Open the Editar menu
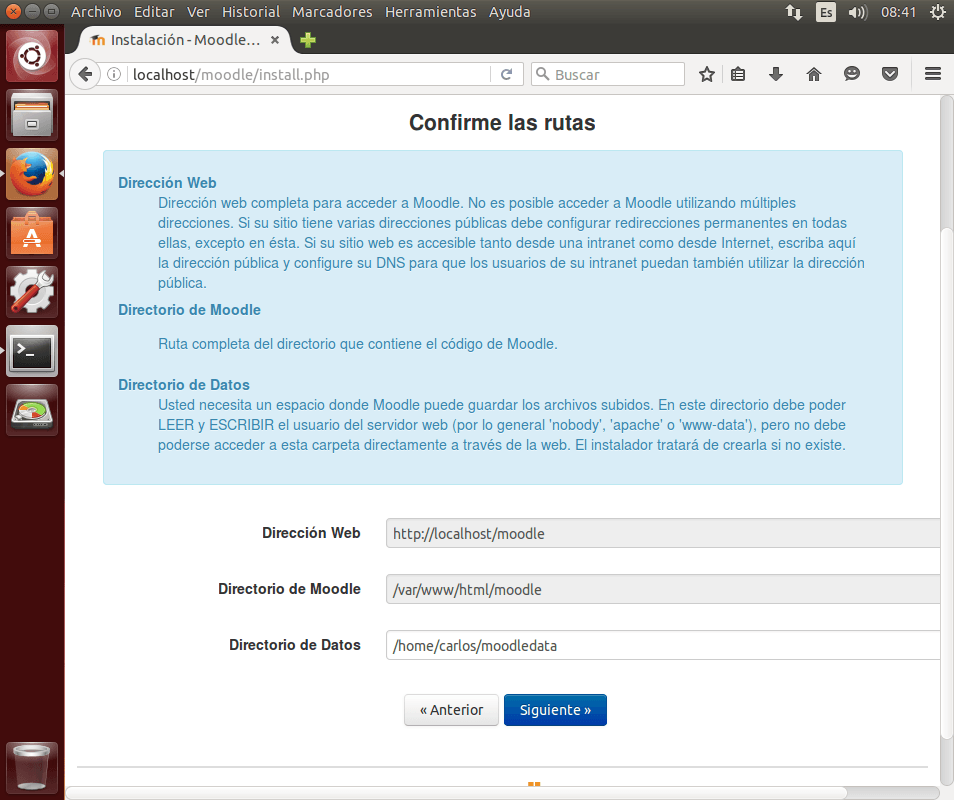The height and width of the screenshot is (800, 954). click(x=154, y=12)
